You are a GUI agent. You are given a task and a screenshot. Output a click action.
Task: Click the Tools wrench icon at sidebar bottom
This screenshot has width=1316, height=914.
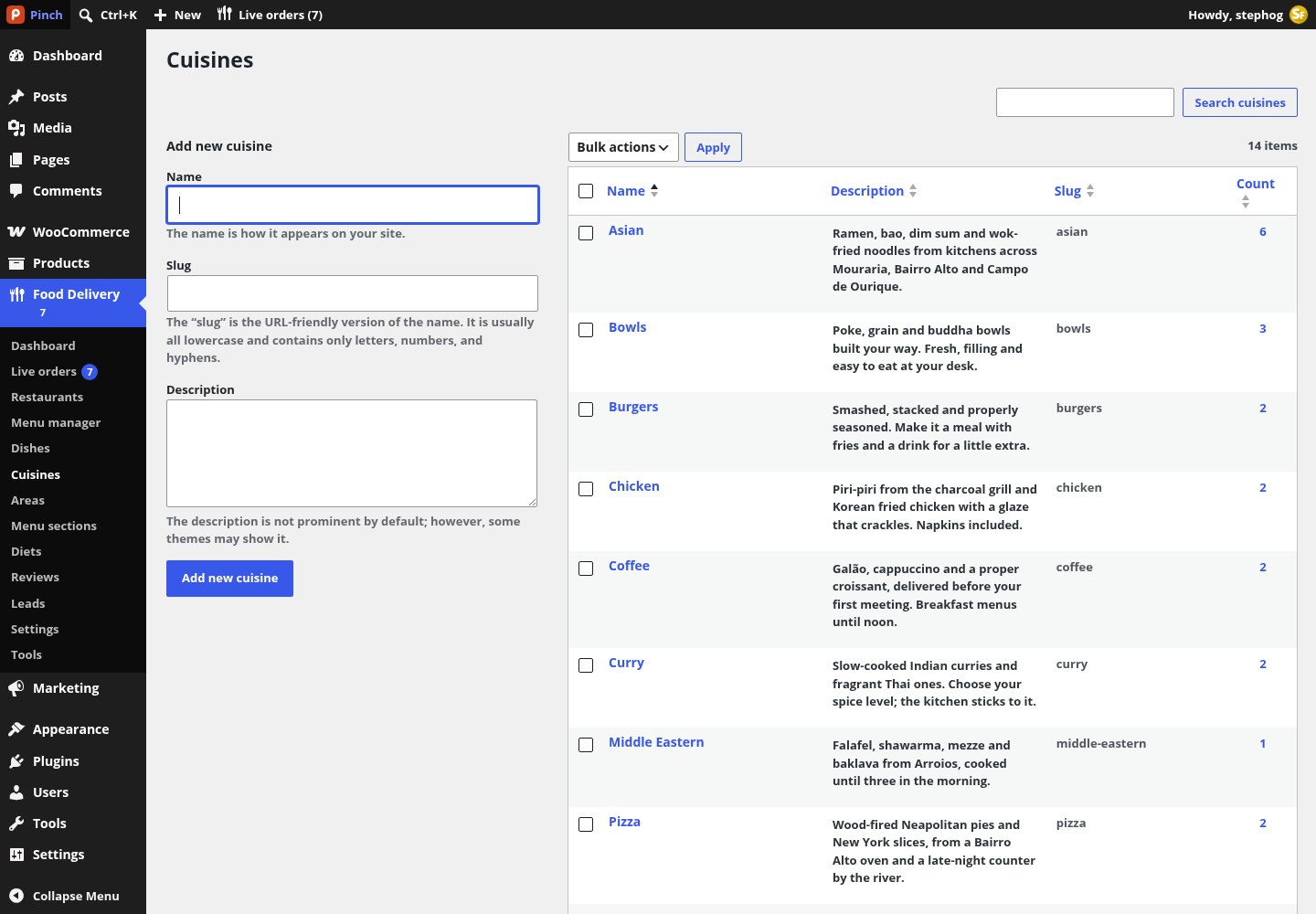(16, 824)
